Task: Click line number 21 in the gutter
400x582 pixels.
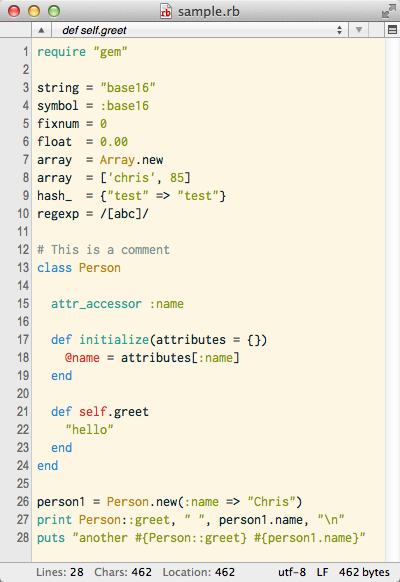Action: tap(23, 411)
